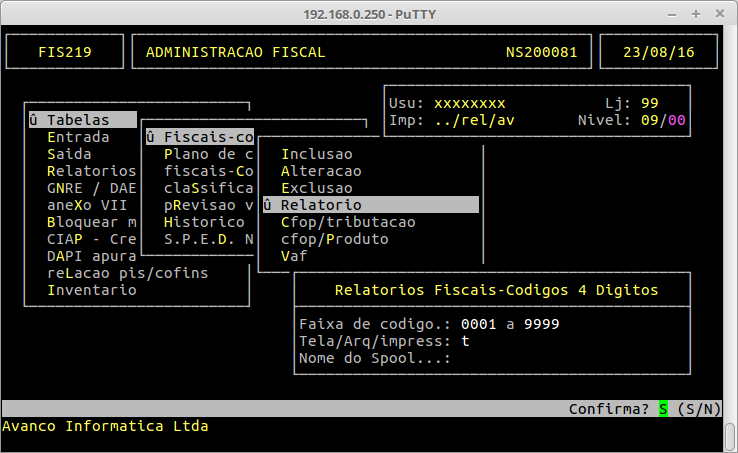
Task: Click the green Confirma S cursor
Action: tap(662, 409)
